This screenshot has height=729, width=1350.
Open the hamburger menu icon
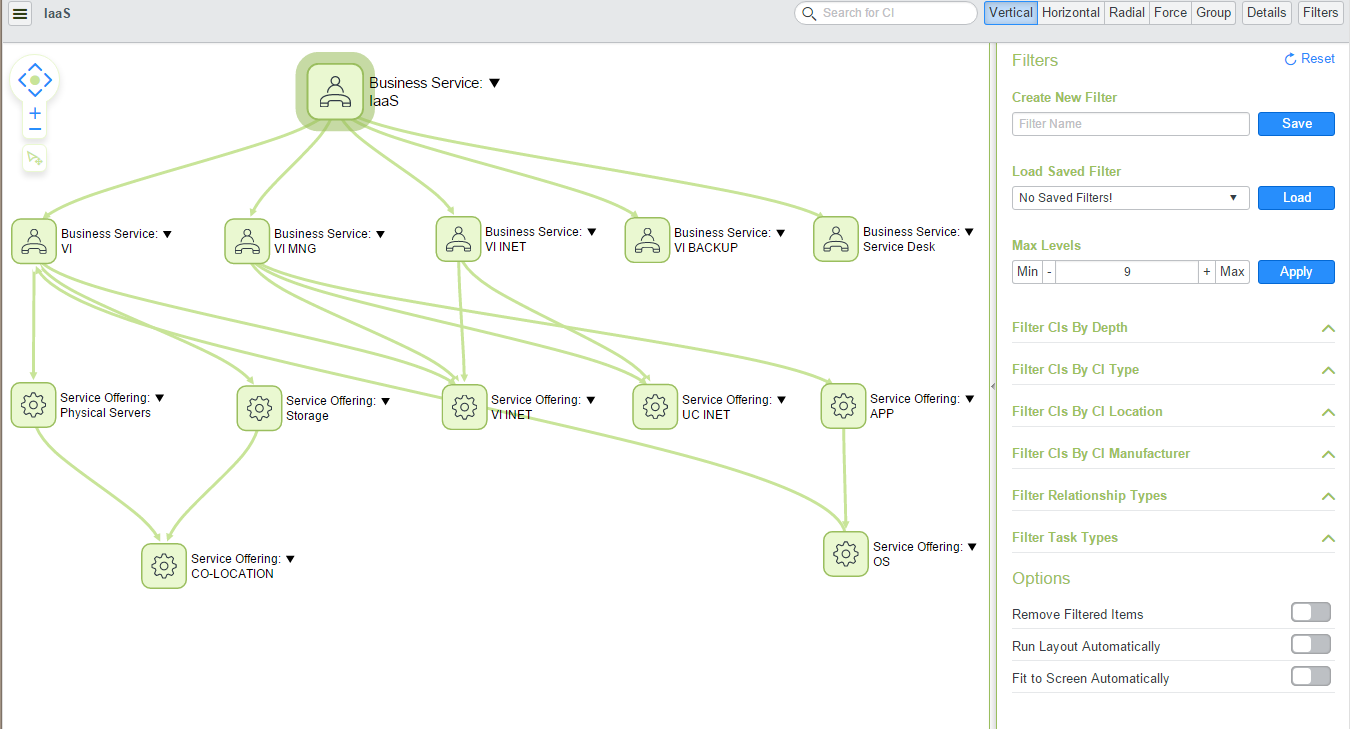click(x=20, y=14)
